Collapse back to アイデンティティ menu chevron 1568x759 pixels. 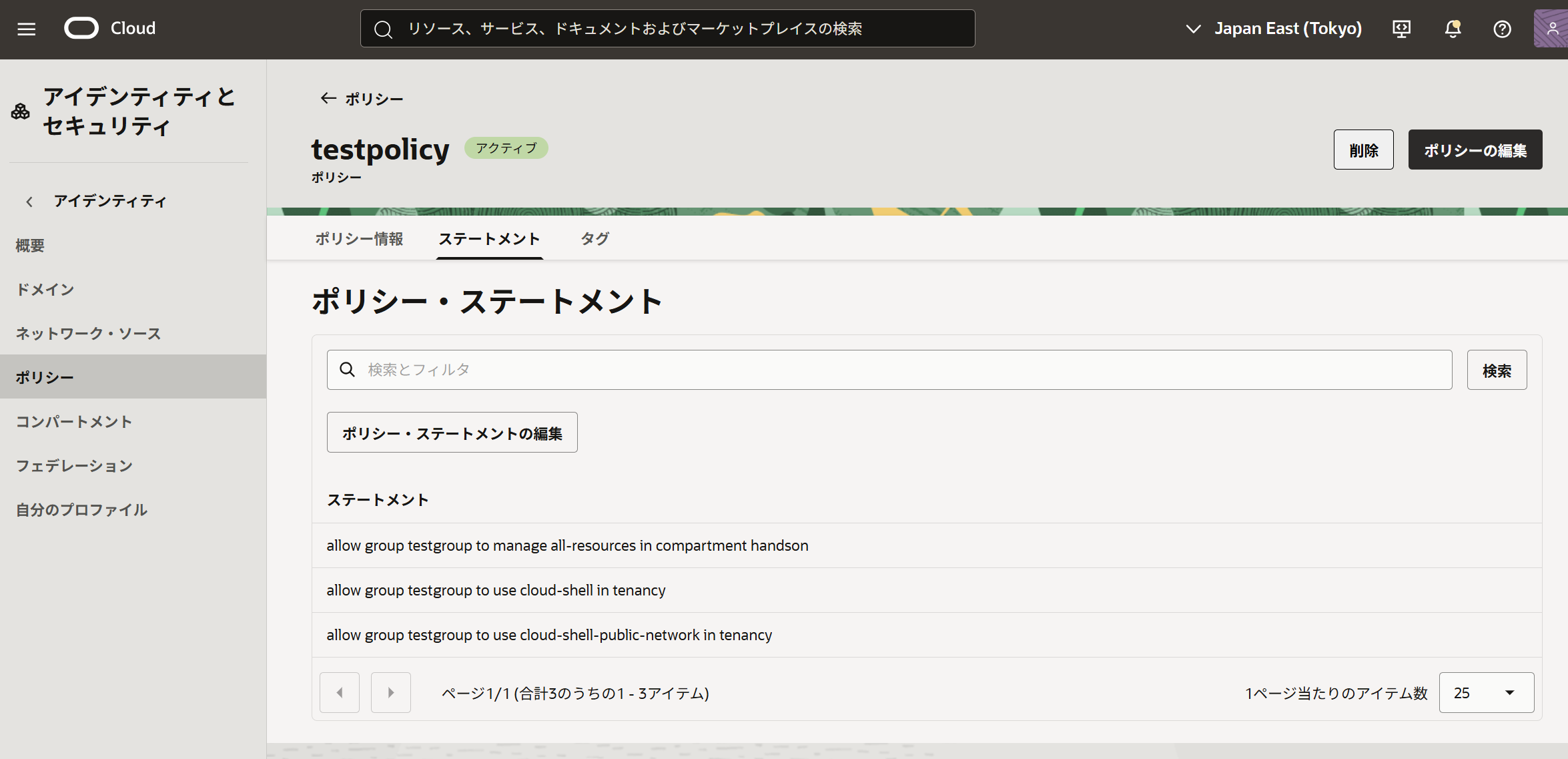tap(29, 201)
